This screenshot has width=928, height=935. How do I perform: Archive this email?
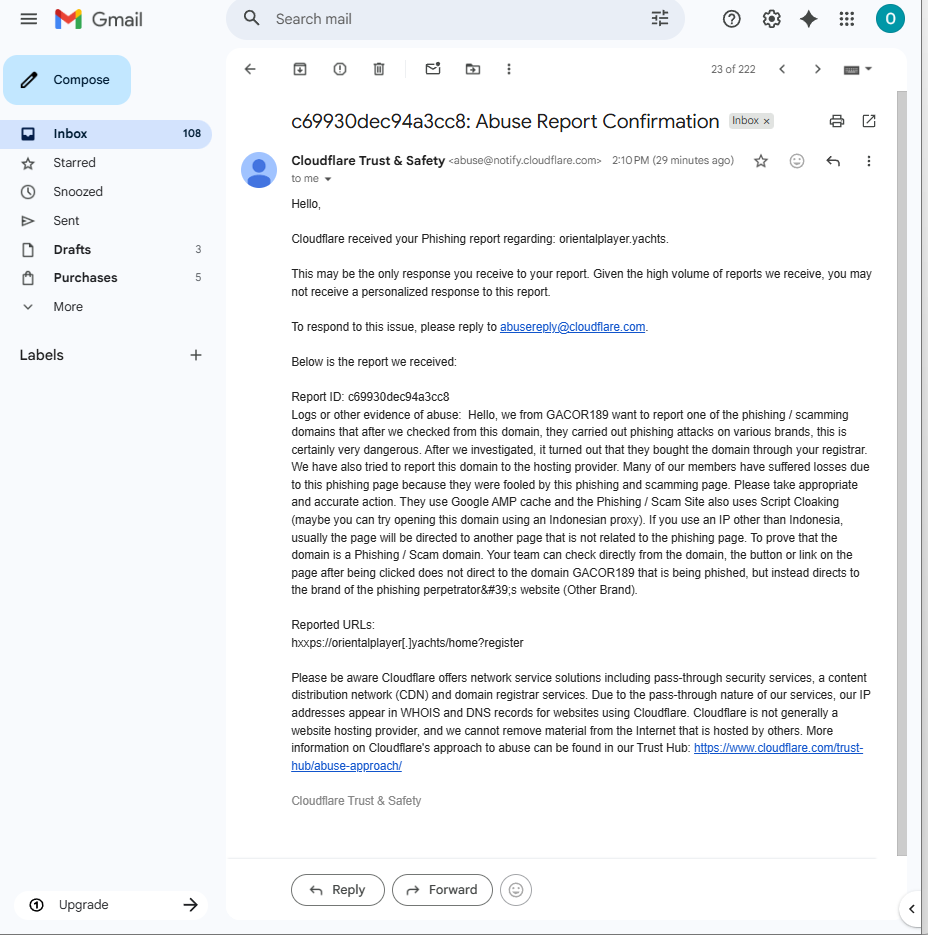click(x=300, y=69)
